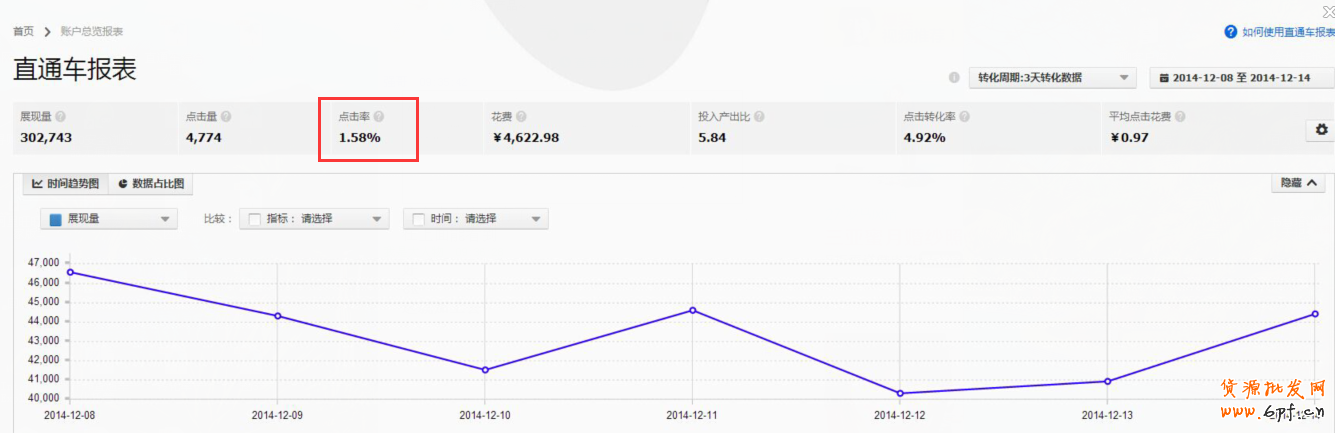Click the help icon beside 点击率
This screenshot has height=433, width=1335.
click(379, 117)
